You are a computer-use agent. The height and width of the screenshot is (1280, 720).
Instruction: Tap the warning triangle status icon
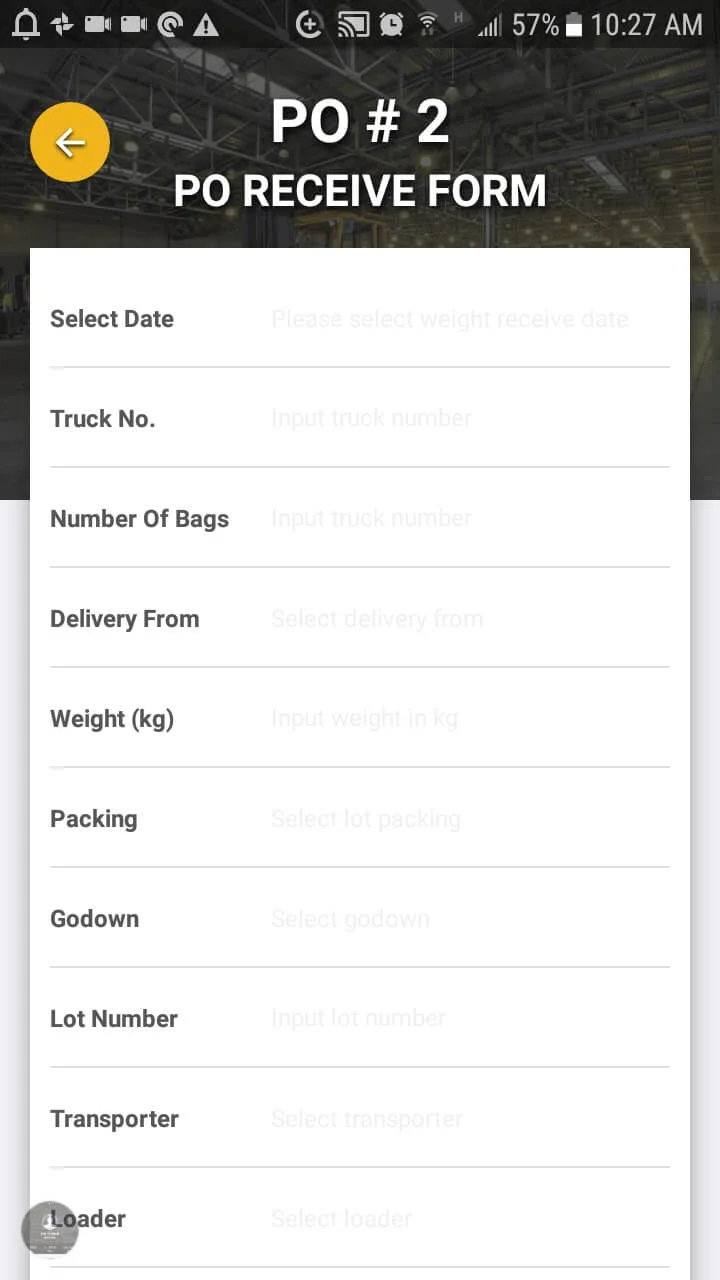coord(206,25)
